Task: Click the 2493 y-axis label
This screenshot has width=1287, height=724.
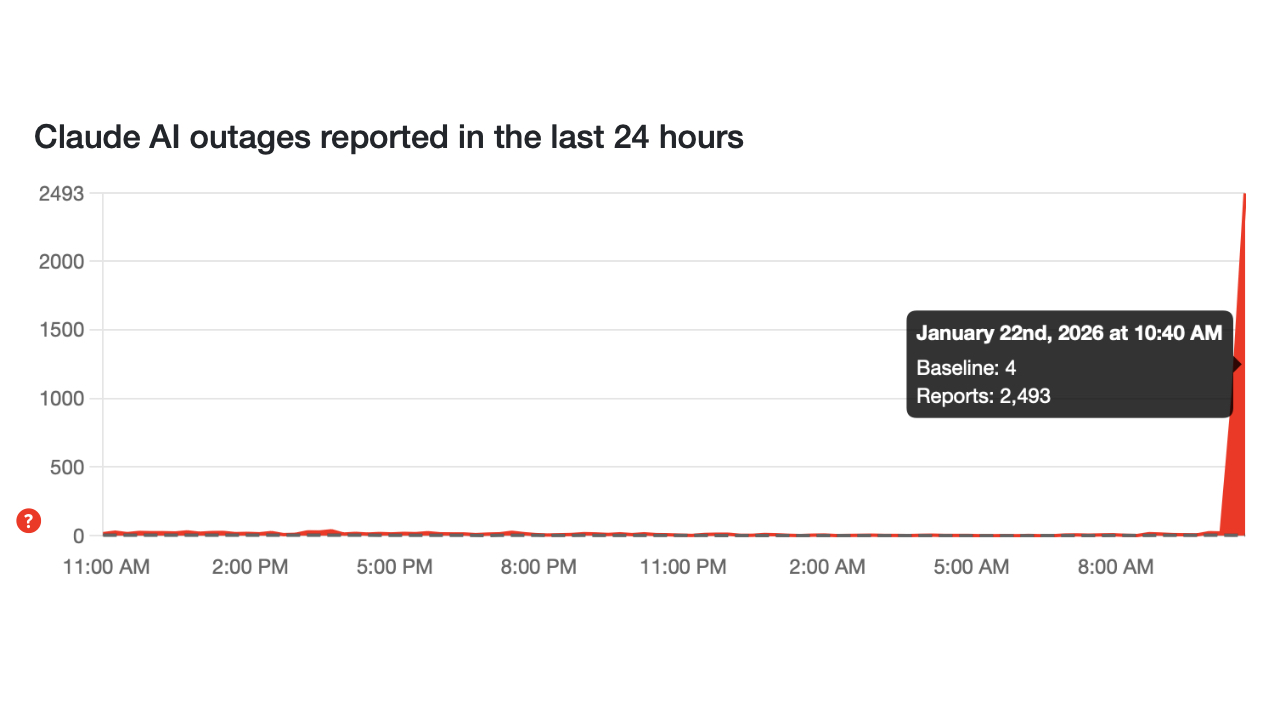Action: [x=61, y=193]
